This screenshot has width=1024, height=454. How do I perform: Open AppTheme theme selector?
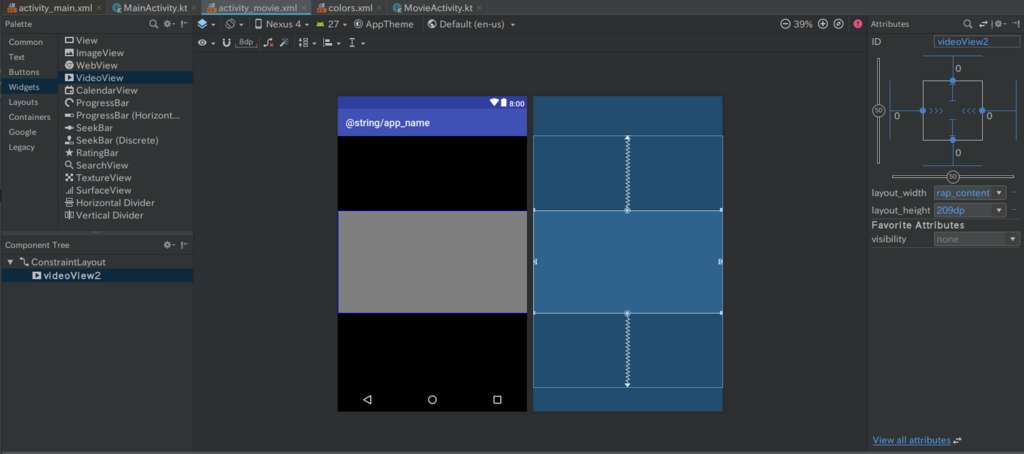pos(384,24)
